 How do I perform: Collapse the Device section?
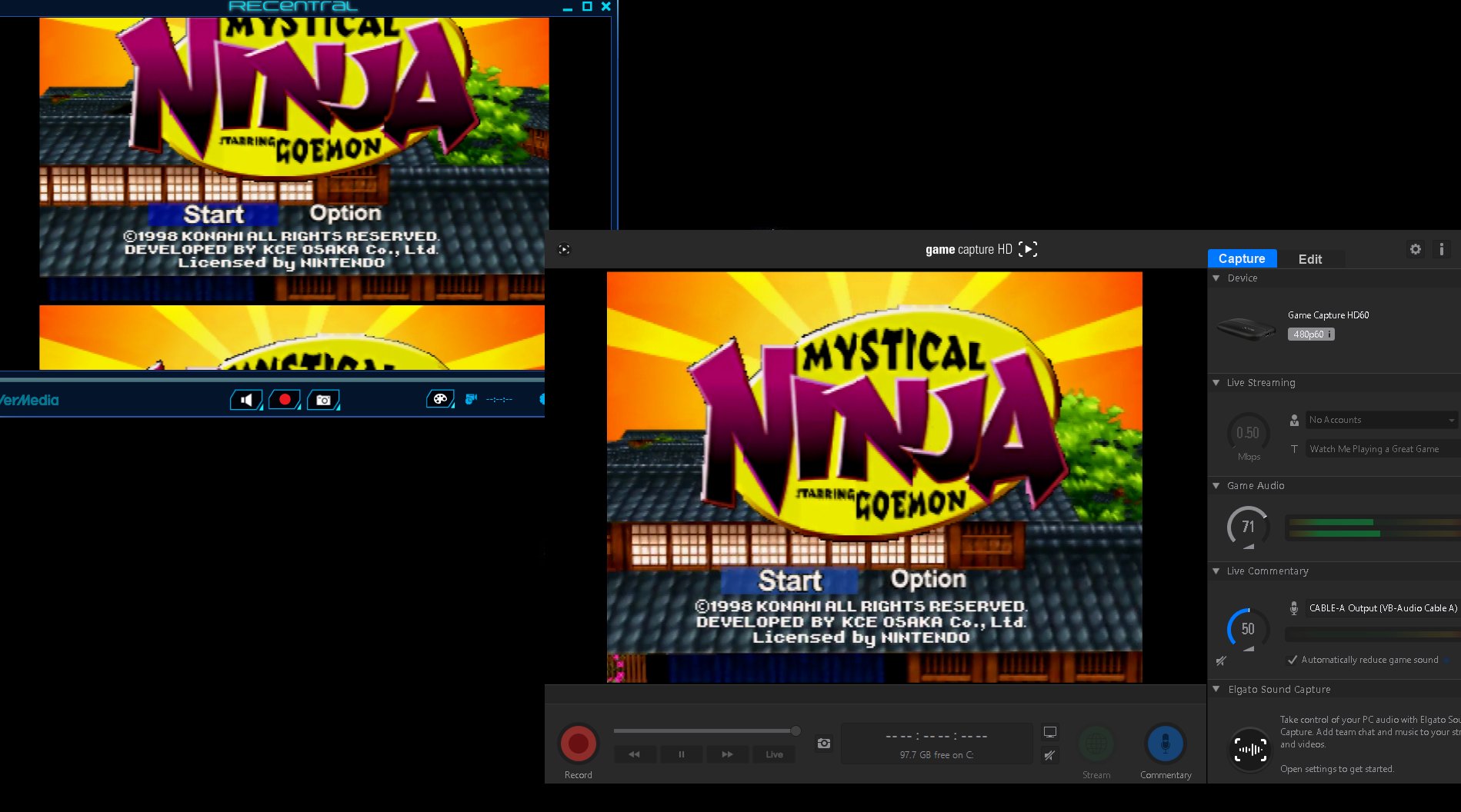coord(1216,278)
